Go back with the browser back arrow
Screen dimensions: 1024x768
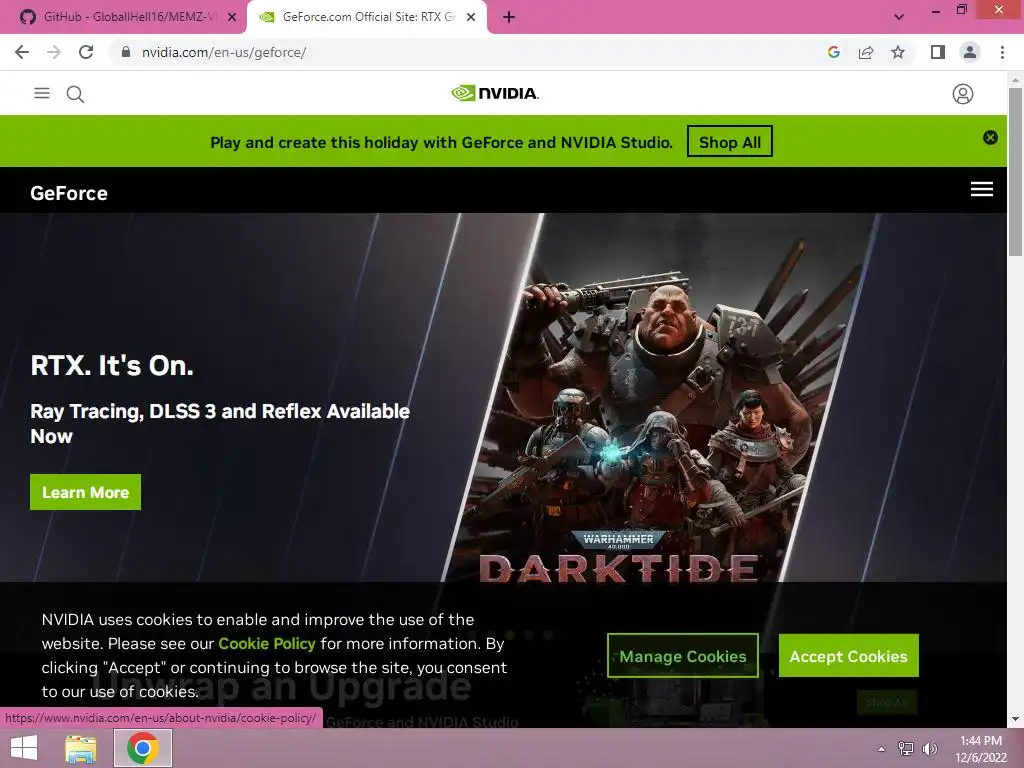click(22, 52)
